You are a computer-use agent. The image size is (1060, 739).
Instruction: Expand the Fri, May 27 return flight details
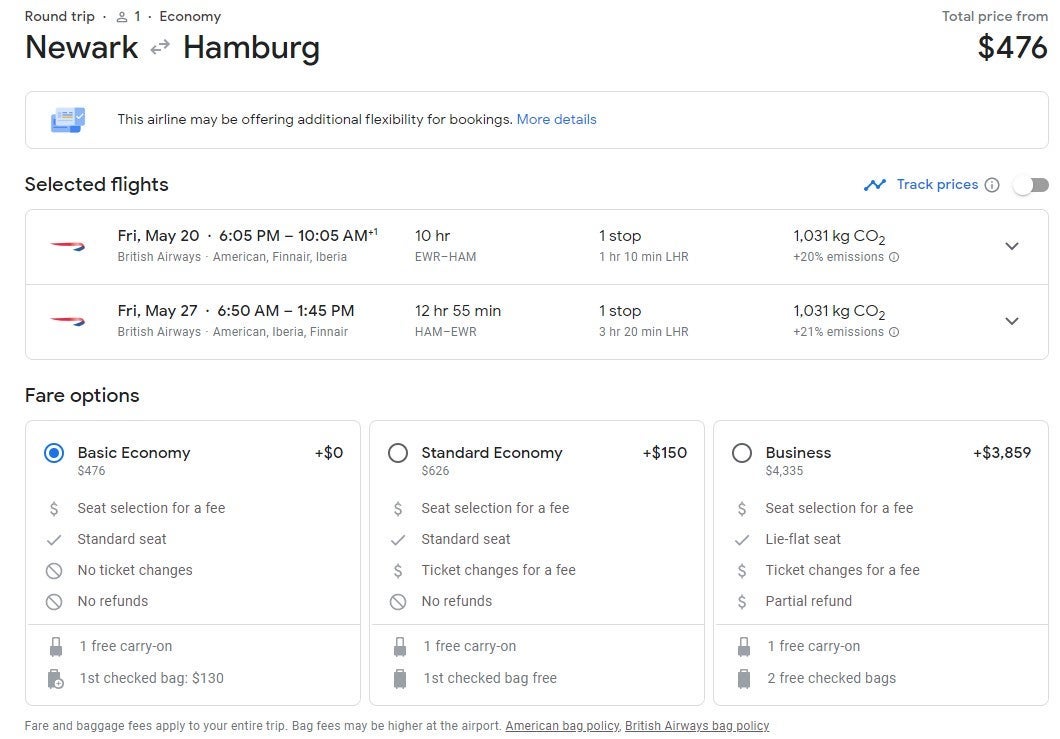click(1012, 321)
